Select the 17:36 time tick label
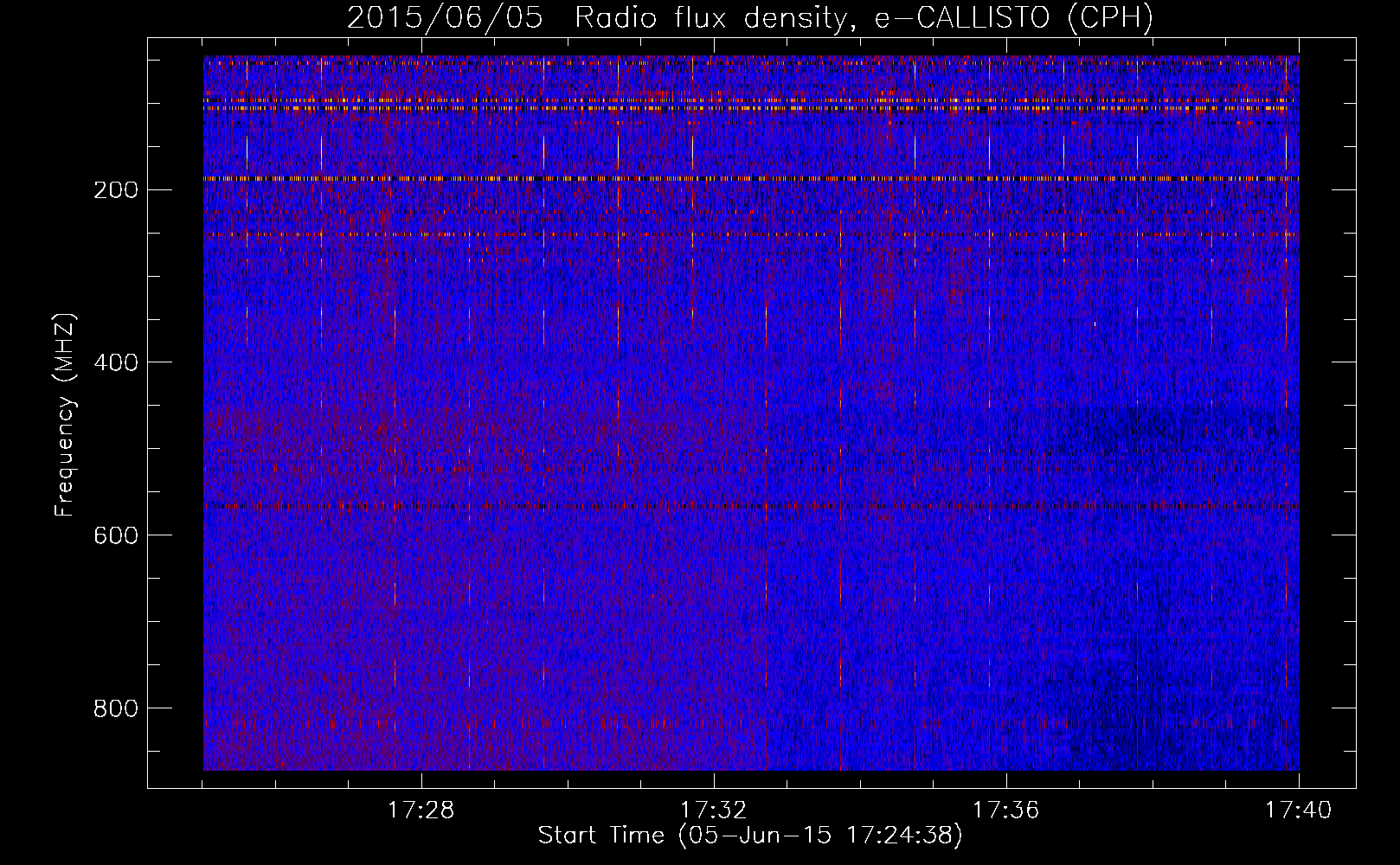Viewport: 1400px width, 865px height. [x=1006, y=810]
